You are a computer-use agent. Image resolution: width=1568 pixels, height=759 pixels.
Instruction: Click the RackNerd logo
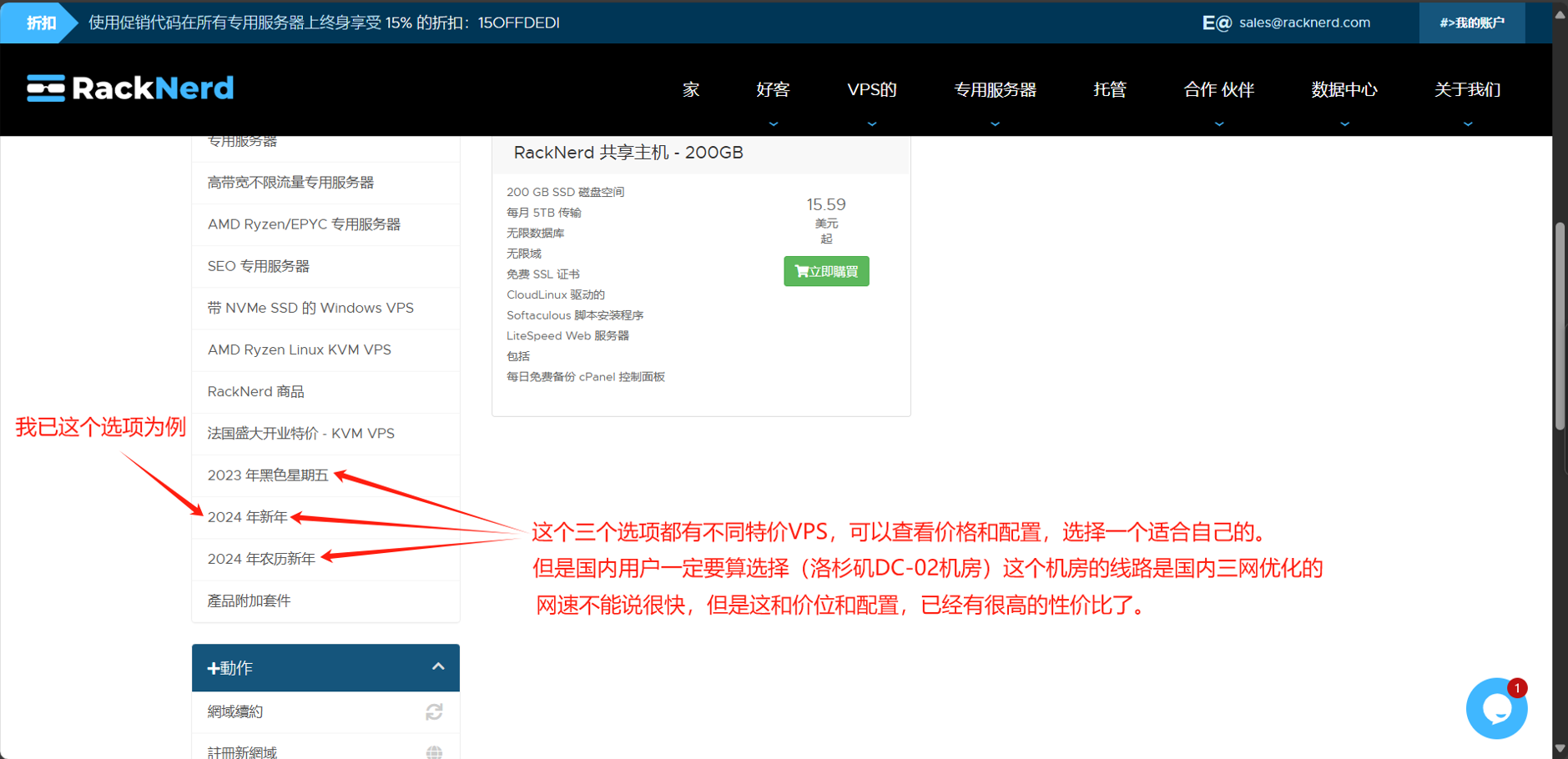(x=130, y=88)
